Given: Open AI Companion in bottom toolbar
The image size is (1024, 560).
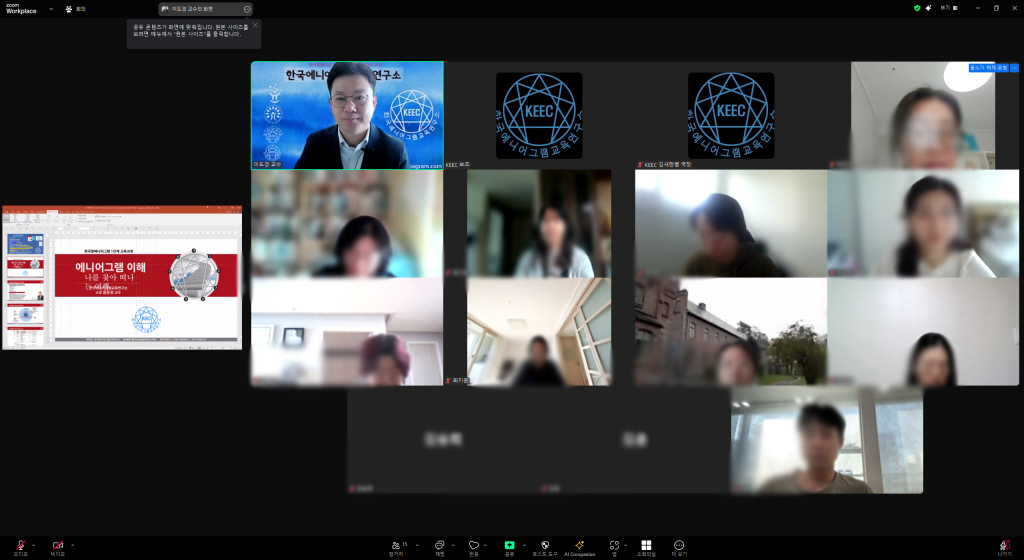Looking at the screenshot, I should click(x=579, y=548).
